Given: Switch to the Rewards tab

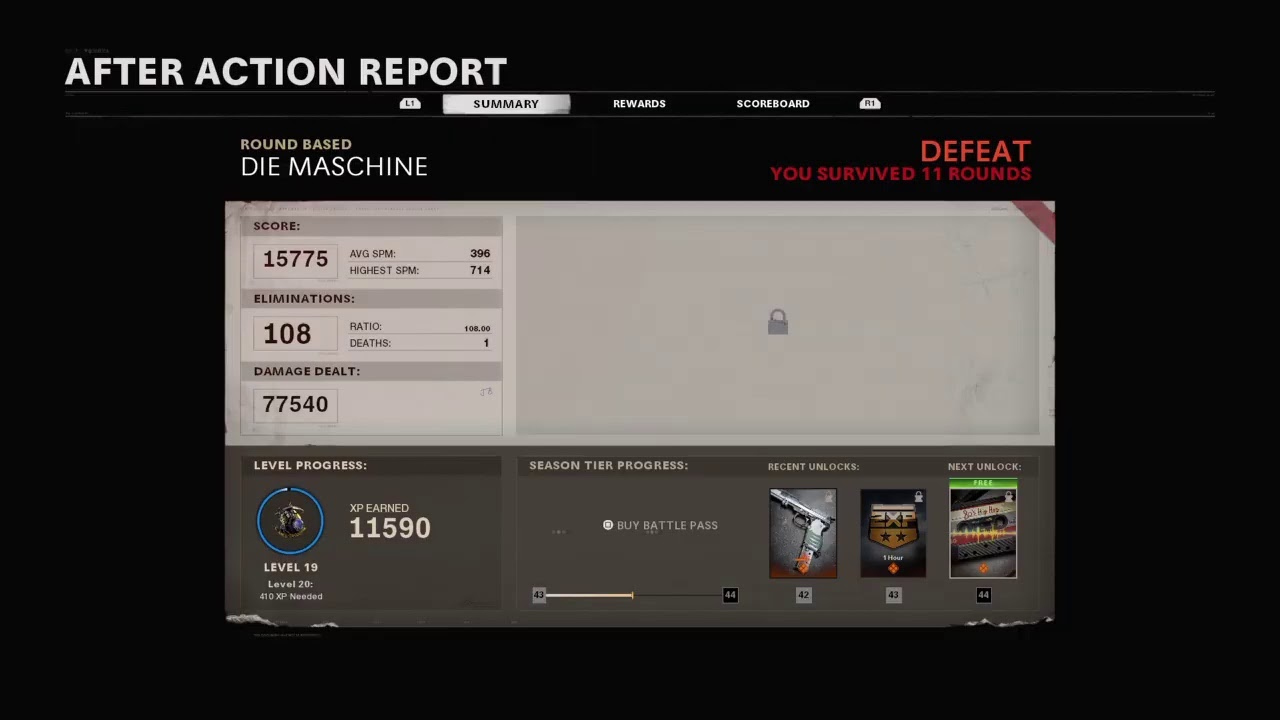Looking at the screenshot, I should coord(639,104).
